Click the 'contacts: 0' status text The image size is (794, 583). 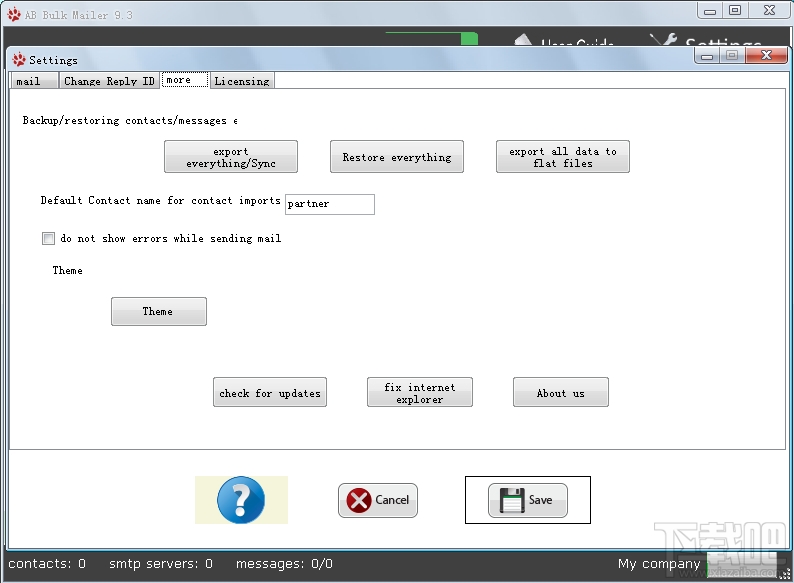(x=47, y=564)
